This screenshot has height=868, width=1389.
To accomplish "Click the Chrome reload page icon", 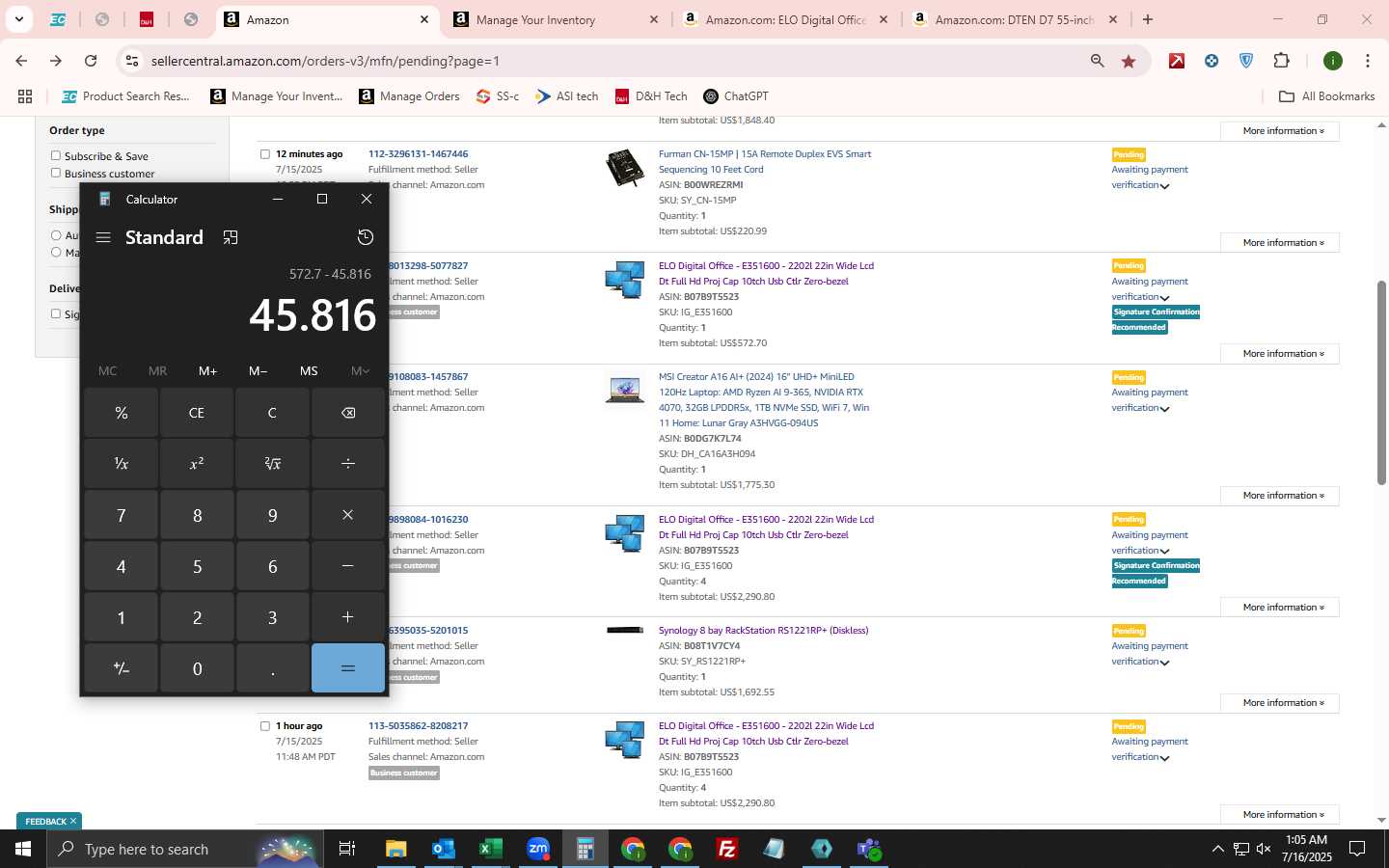I will [91, 61].
